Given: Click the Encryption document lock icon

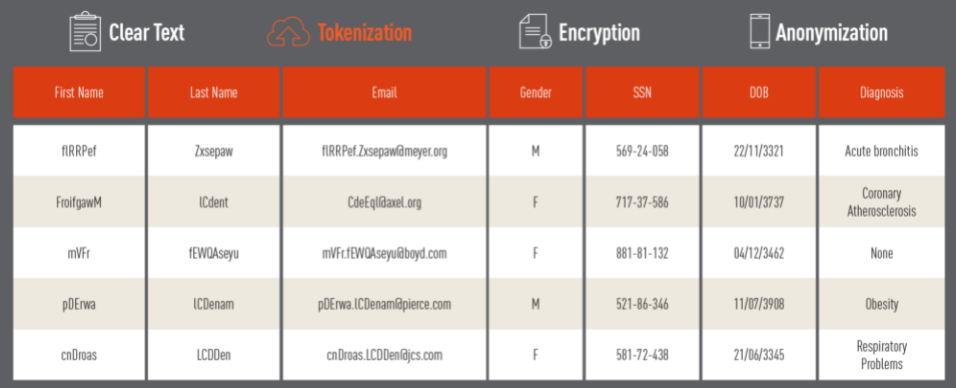Looking at the screenshot, I should (535, 32).
